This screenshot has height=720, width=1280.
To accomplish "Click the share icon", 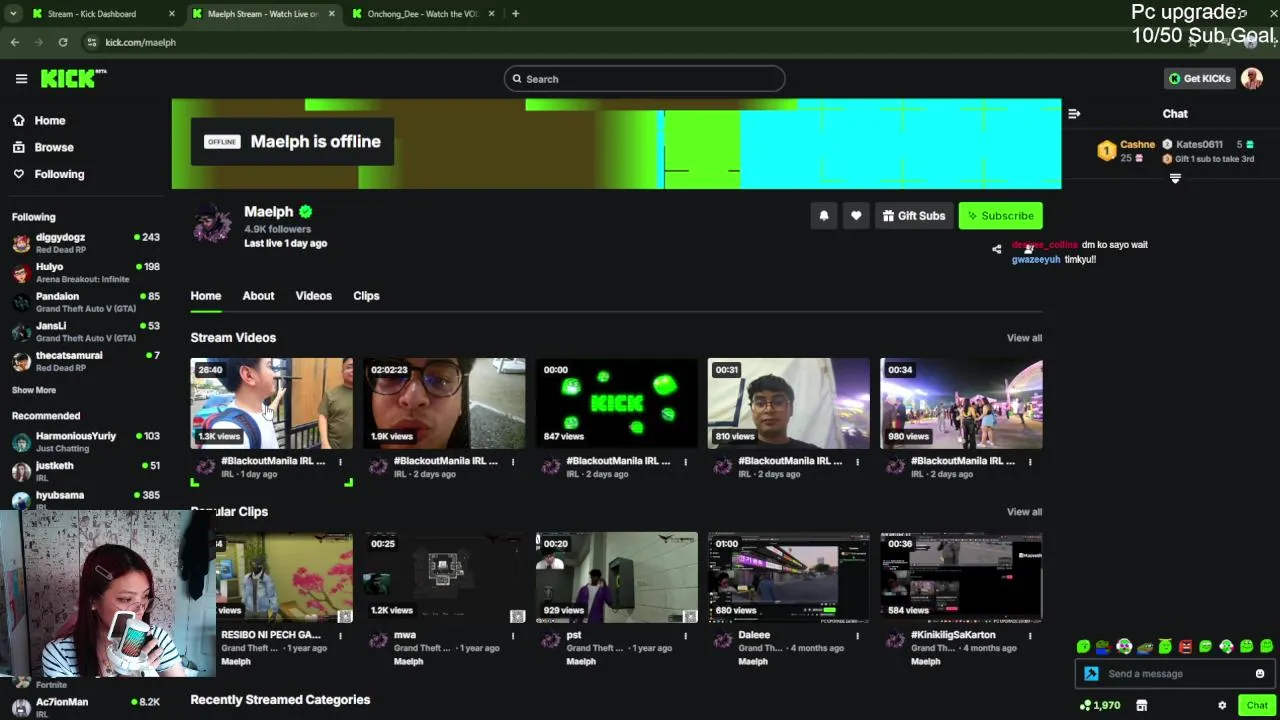I will 996,249.
